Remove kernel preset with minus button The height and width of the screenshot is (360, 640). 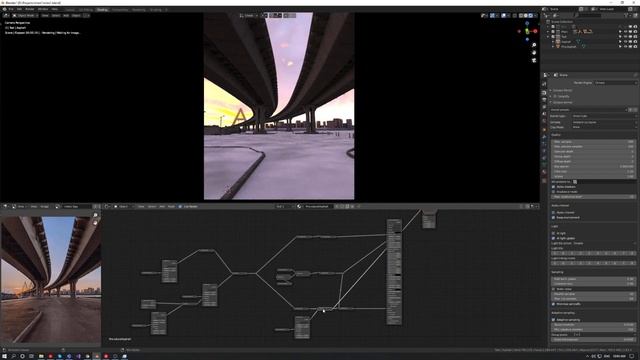coord(635,110)
